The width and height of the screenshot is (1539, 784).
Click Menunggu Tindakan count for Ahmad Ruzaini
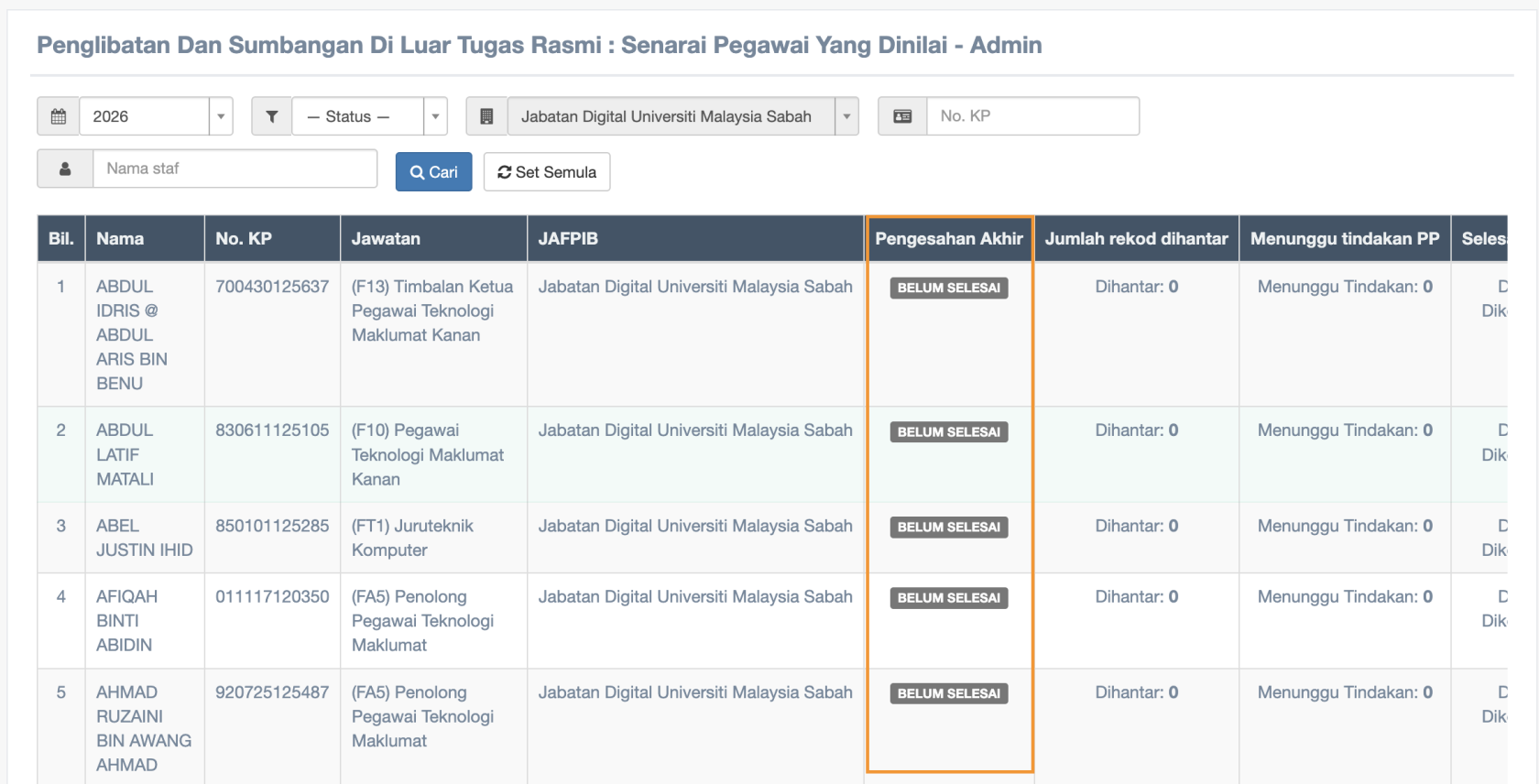point(1344,692)
